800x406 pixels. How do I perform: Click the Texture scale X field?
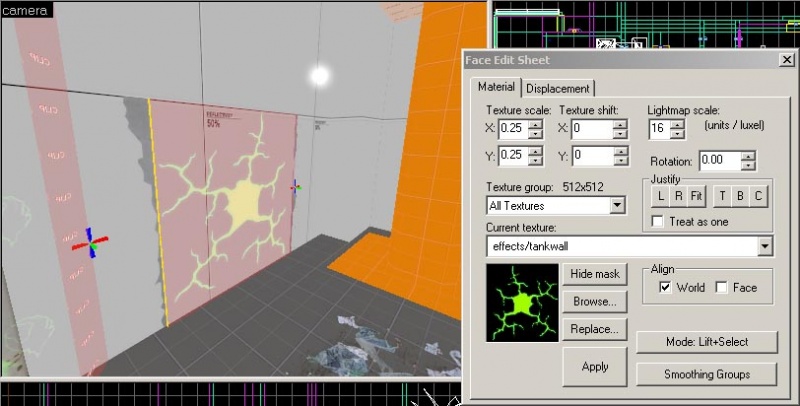coord(512,129)
